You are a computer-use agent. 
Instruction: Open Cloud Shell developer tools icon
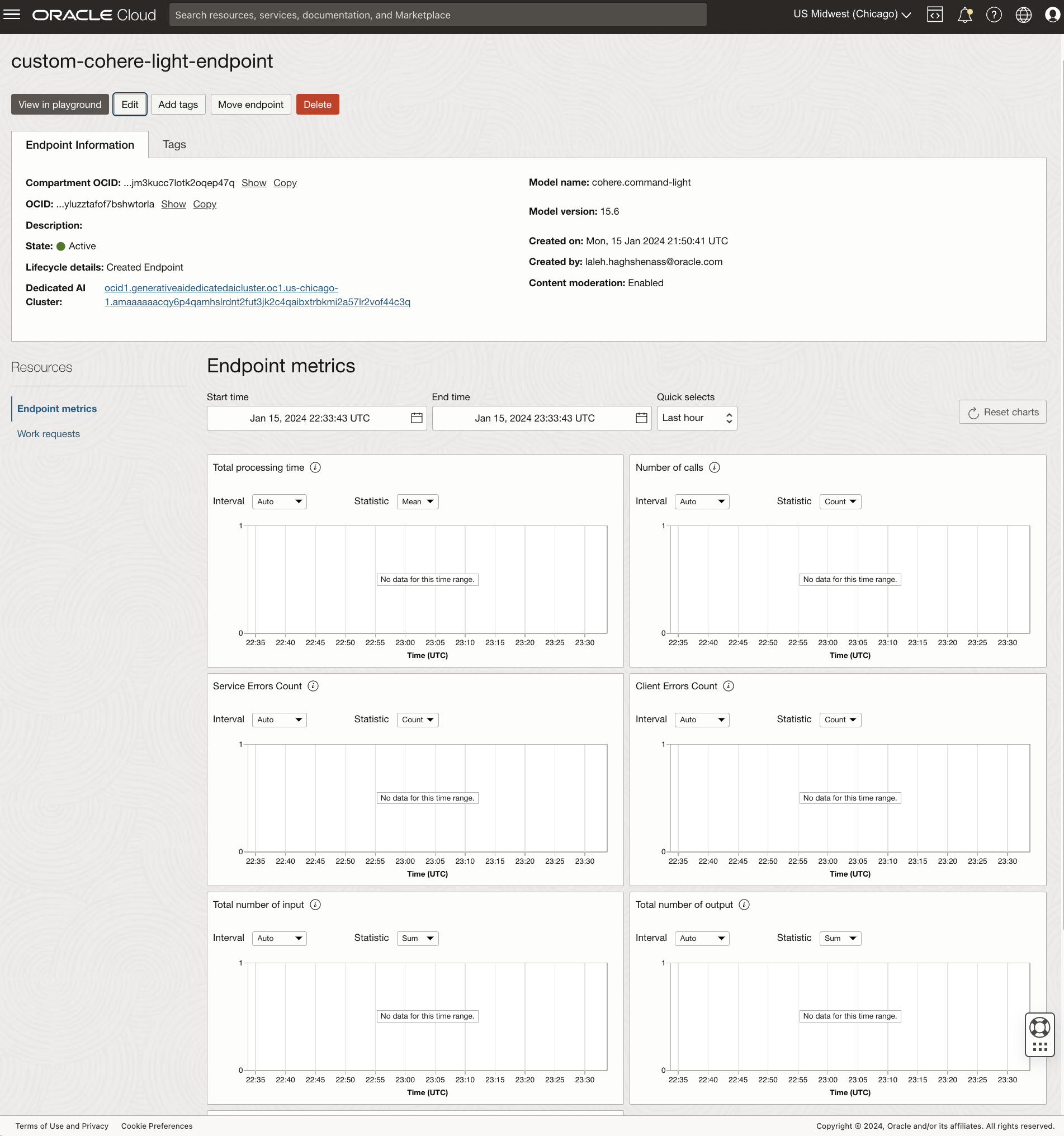pos(935,15)
